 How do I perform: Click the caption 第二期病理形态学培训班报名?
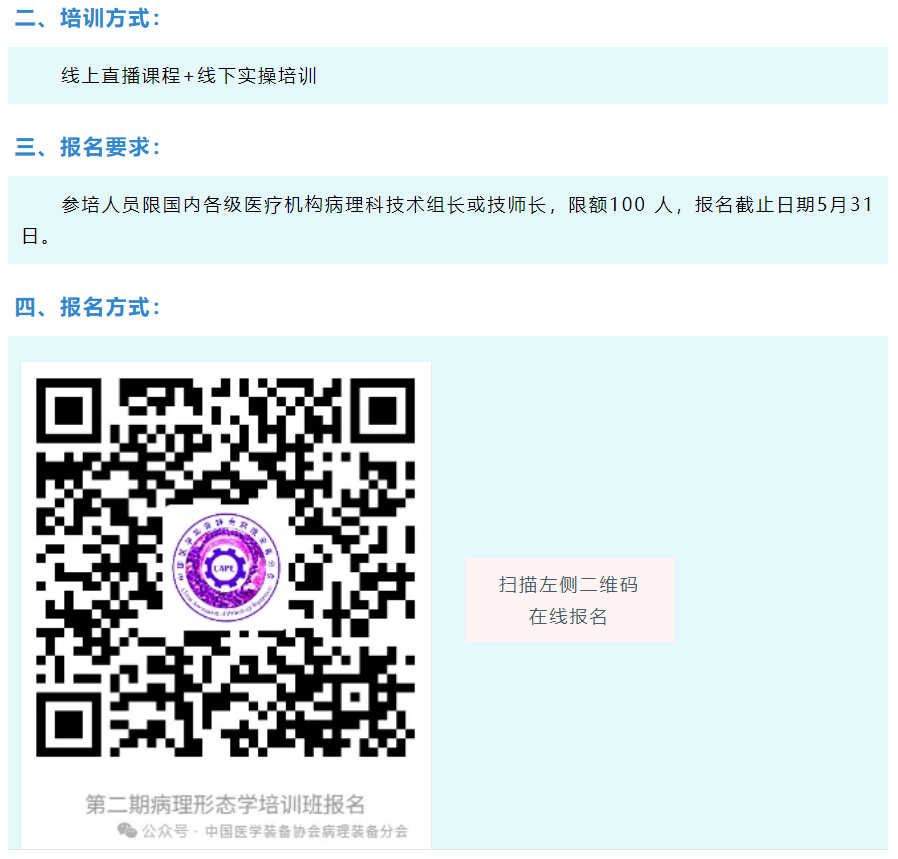coord(225,804)
